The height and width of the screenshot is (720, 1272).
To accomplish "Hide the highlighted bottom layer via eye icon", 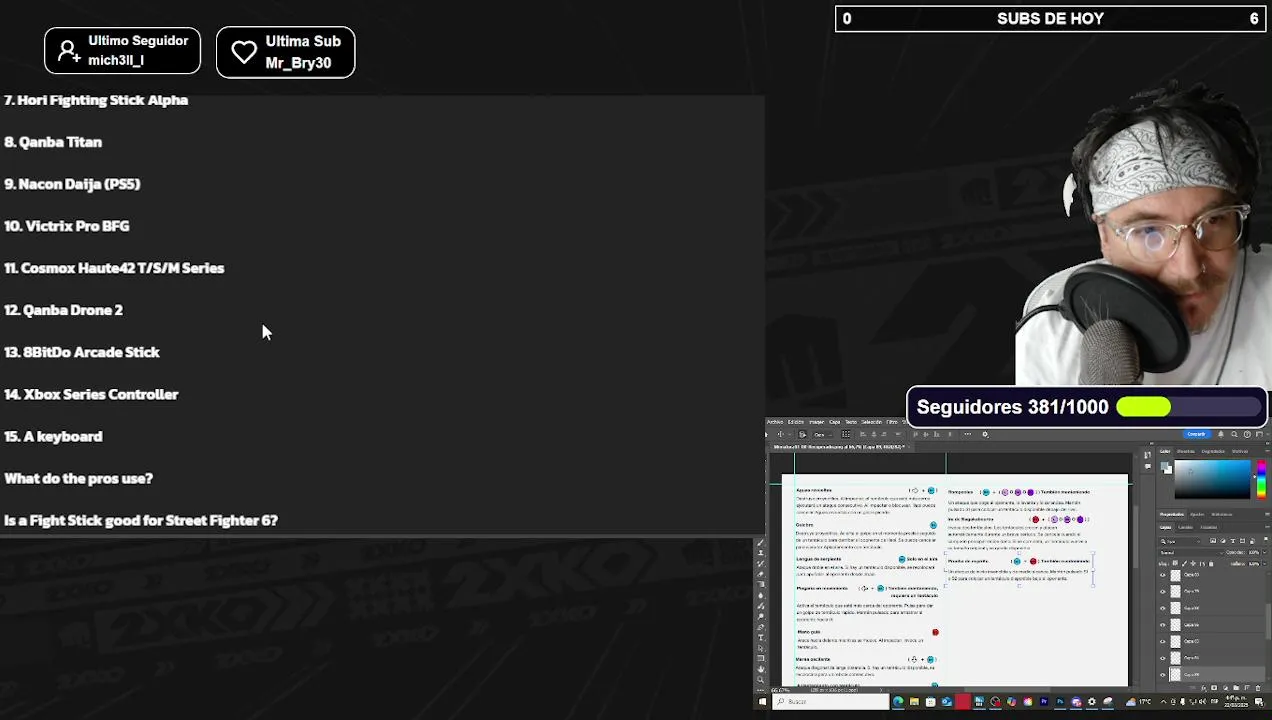I will pyautogui.click(x=1163, y=675).
